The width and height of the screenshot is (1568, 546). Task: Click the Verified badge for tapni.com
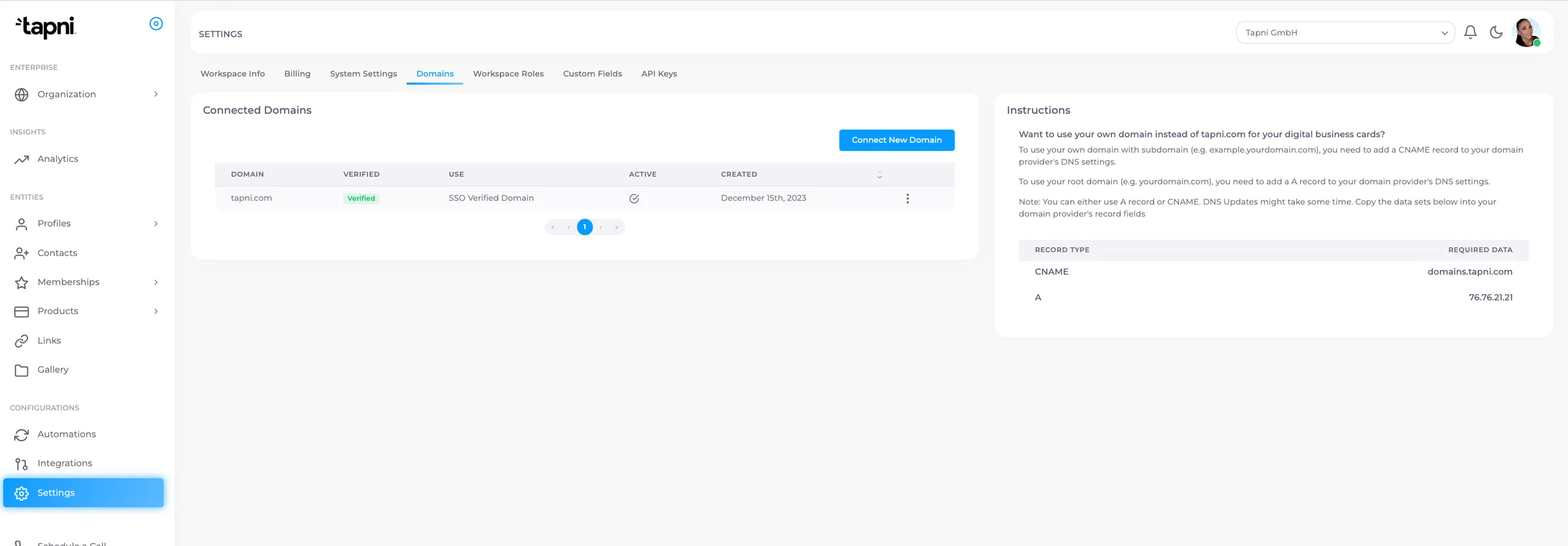[361, 199]
